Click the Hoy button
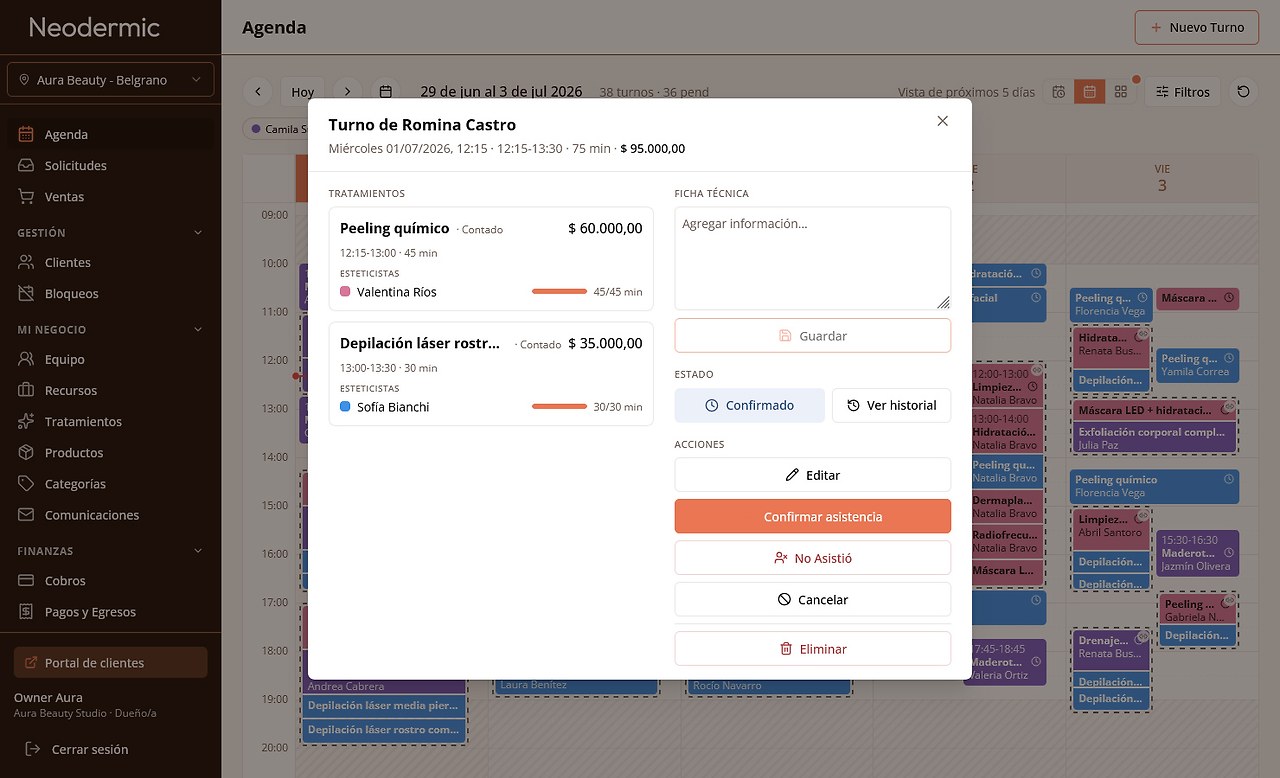The image size is (1280, 778). point(303,92)
